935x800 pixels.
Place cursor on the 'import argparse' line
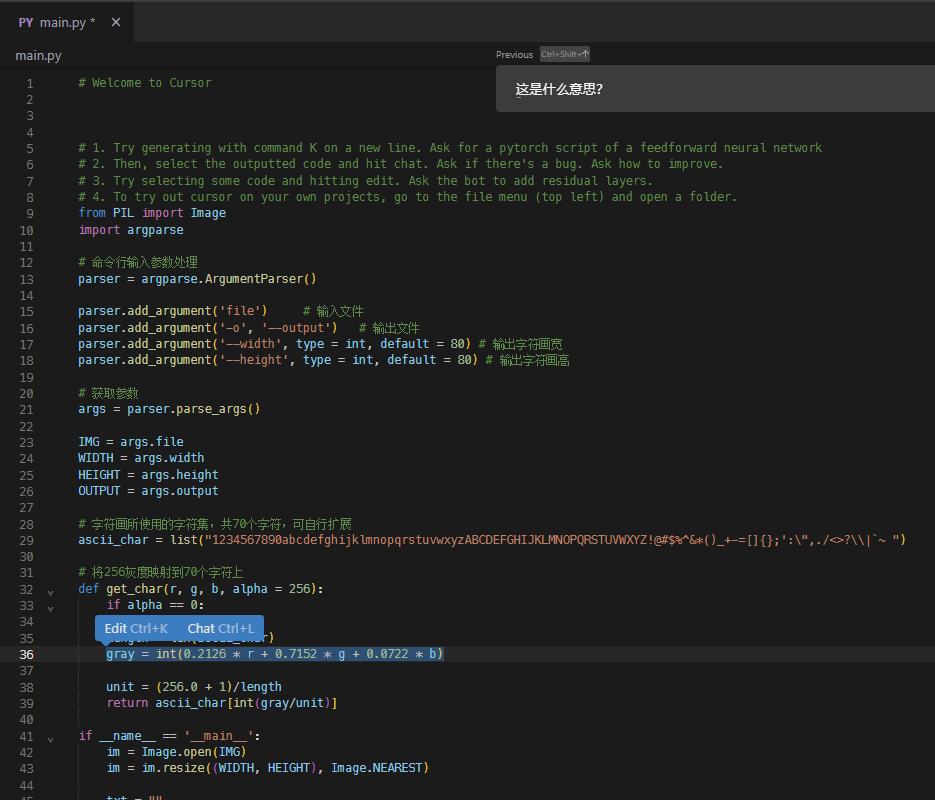click(x=131, y=230)
